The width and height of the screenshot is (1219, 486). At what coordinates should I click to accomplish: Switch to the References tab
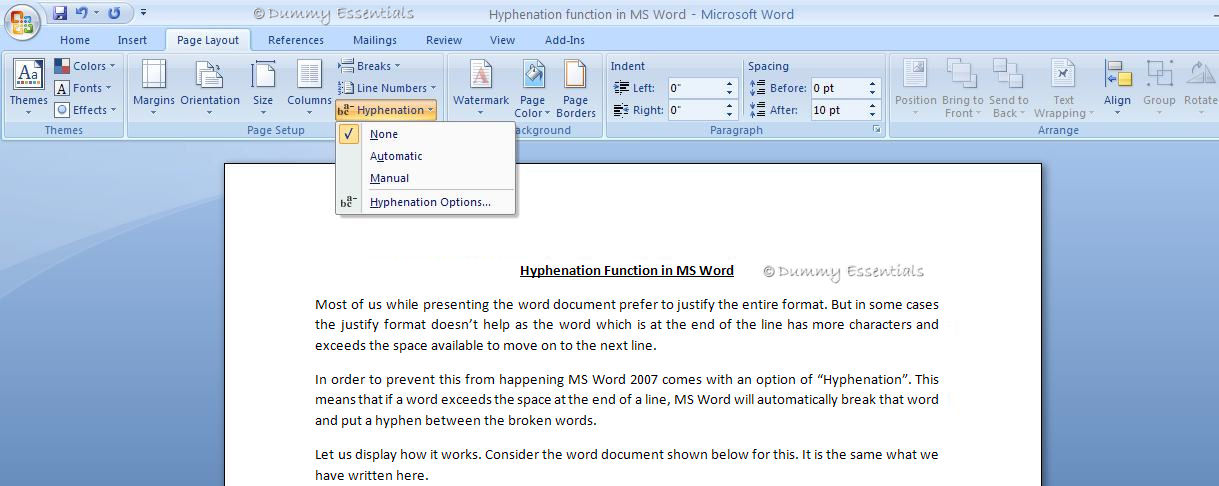(x=296, y=40)
